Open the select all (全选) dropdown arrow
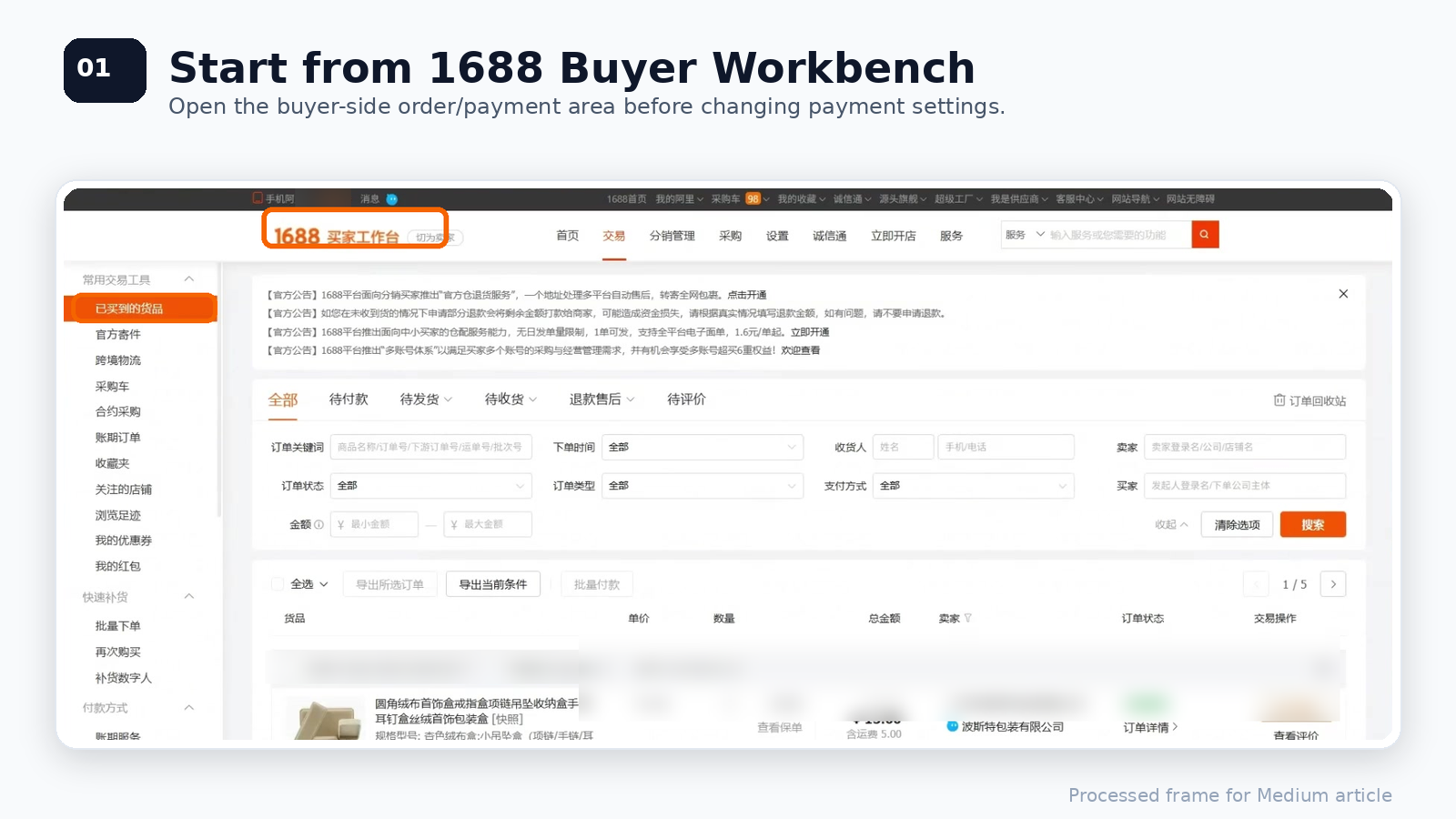The image size is (1456, 819). 324,584
